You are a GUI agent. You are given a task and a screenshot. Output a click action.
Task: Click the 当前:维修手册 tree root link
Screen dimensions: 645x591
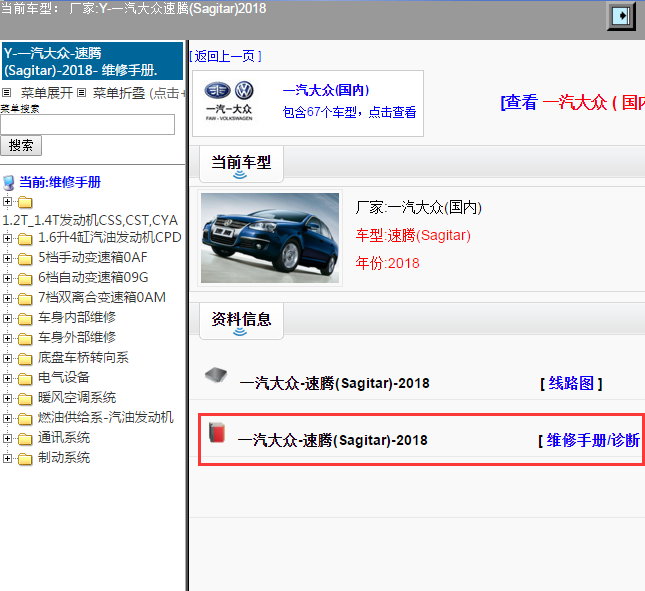click(x=60, y=182)
